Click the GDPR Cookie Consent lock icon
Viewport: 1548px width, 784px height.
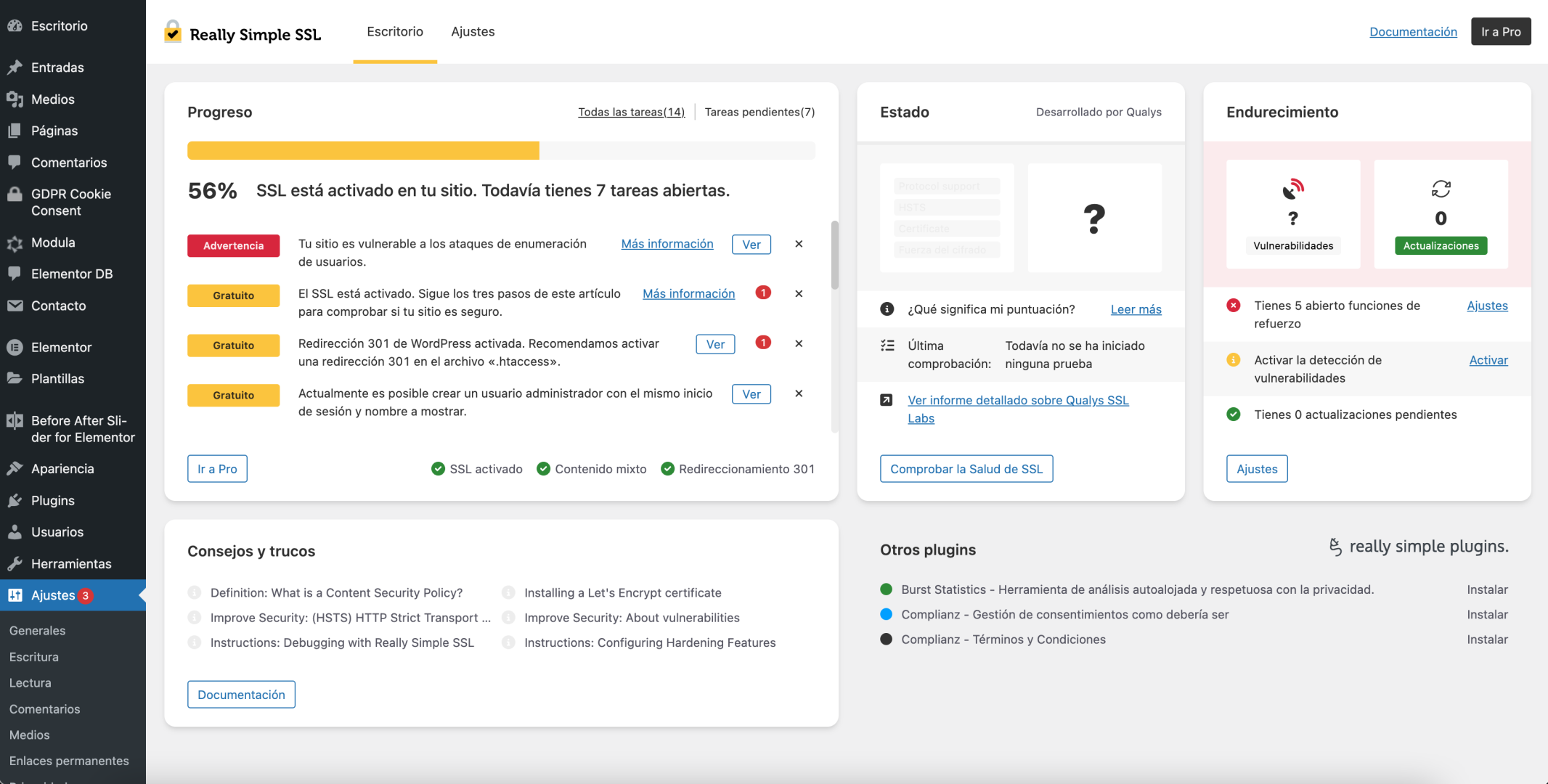(x=15, y=194)
